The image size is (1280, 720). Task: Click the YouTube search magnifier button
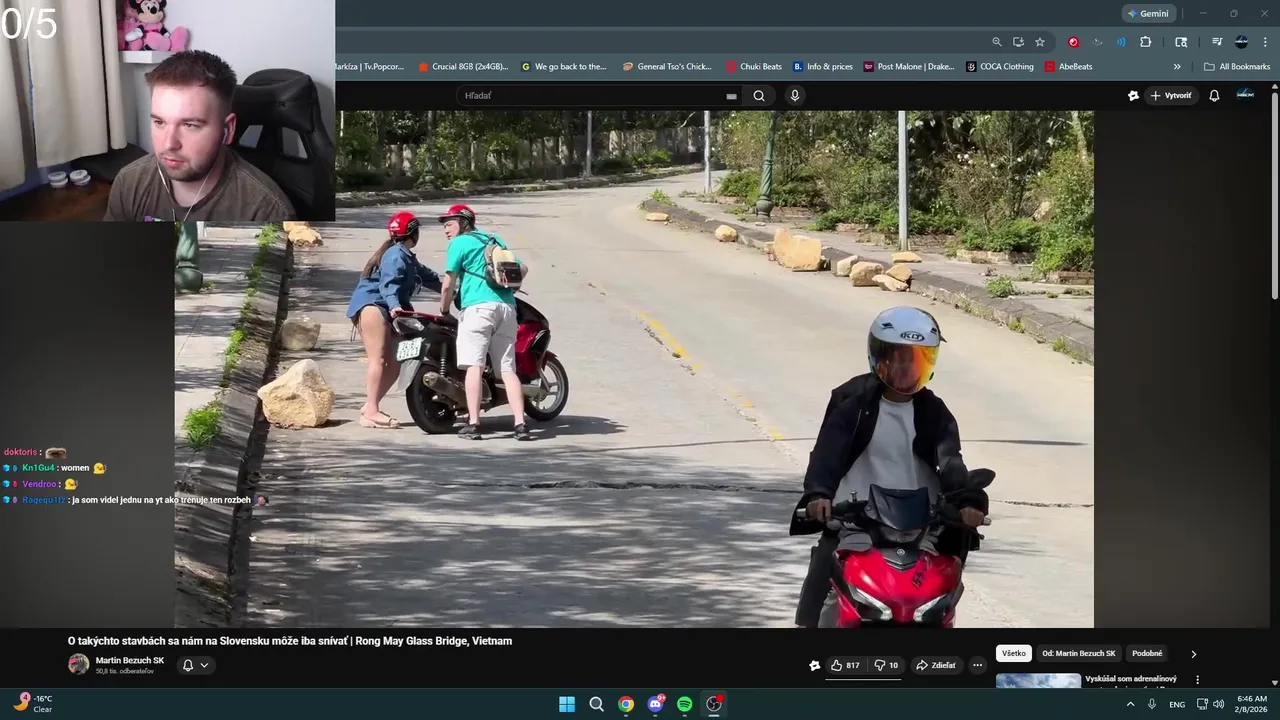[x=759, y=96]
